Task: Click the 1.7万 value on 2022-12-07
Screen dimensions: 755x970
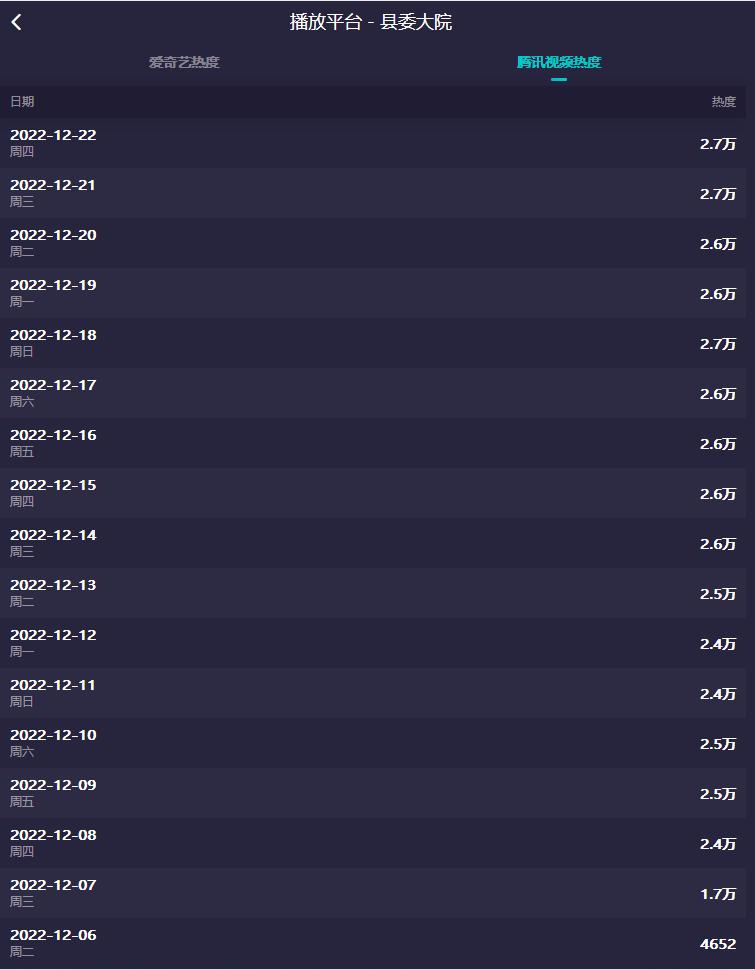Action: click(717, 894)
